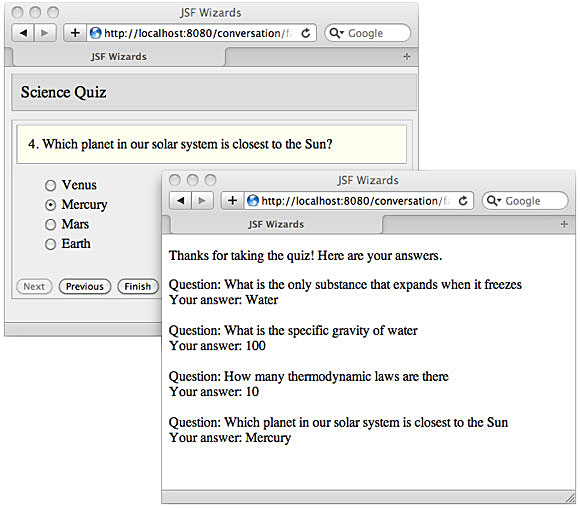The image size is (580, 508).
Task: Click back arrow in Science Quiz window
Action: click(23, 33)
